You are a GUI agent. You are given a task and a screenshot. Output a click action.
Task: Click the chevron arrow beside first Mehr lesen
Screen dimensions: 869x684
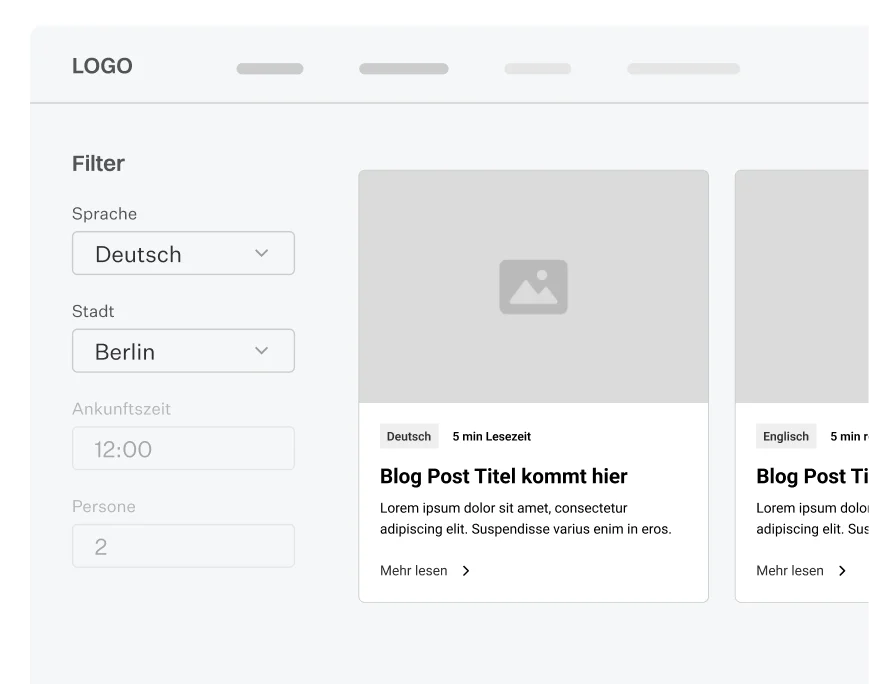pyautogui.click(x=466, y=570)
